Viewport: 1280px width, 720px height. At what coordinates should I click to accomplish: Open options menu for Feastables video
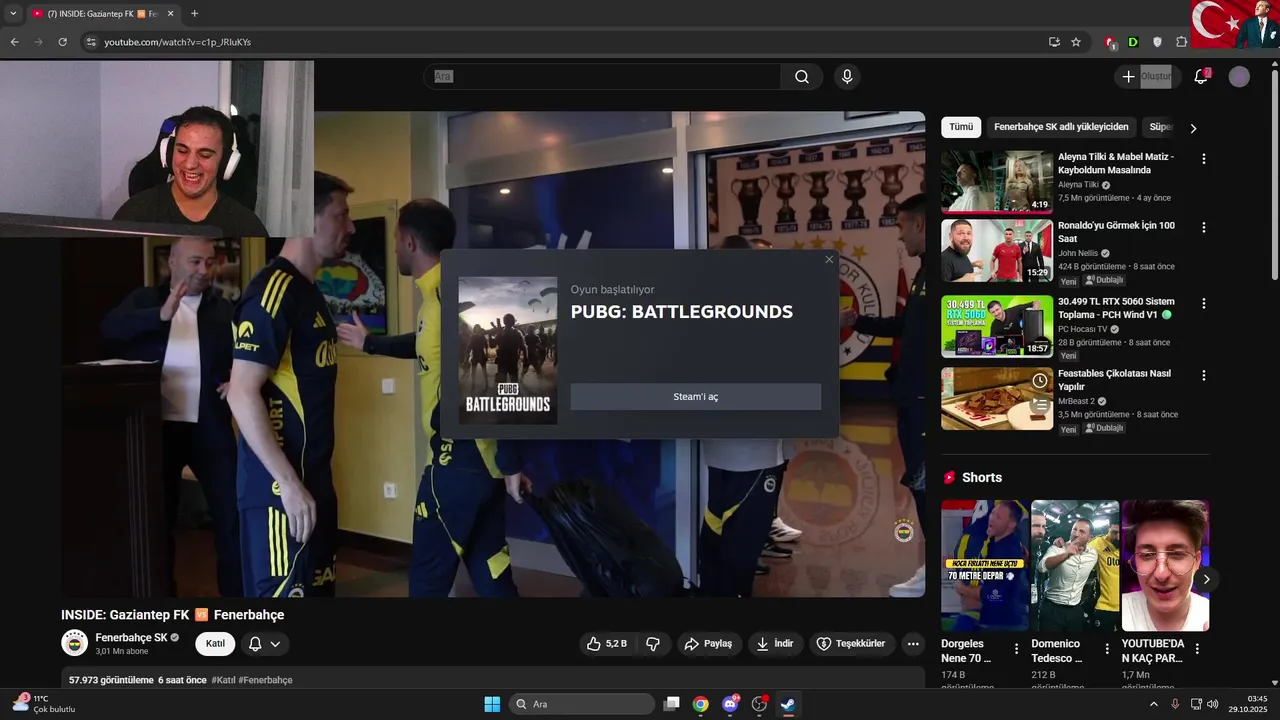[x=1204, y=375]
